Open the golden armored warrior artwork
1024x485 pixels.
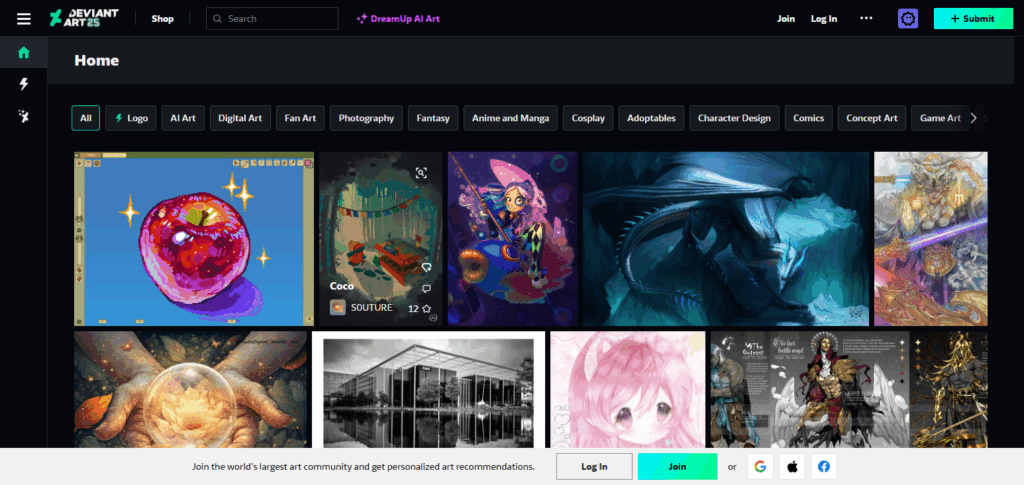(931, 238)
